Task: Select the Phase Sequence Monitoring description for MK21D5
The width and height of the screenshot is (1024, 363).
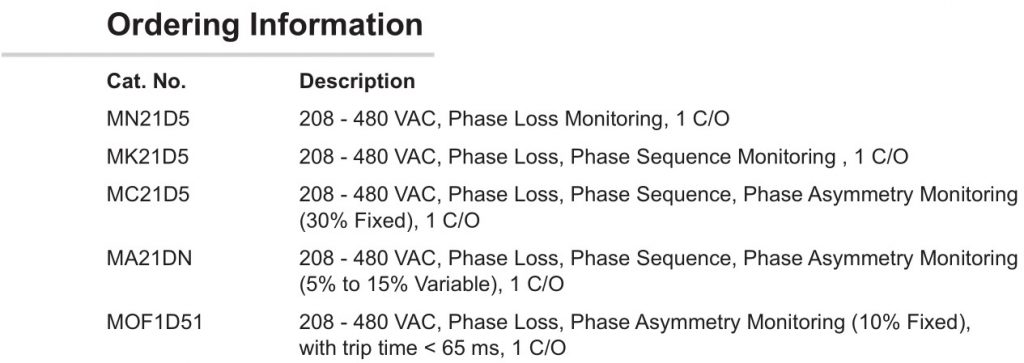Action: (x=603, y=157)
